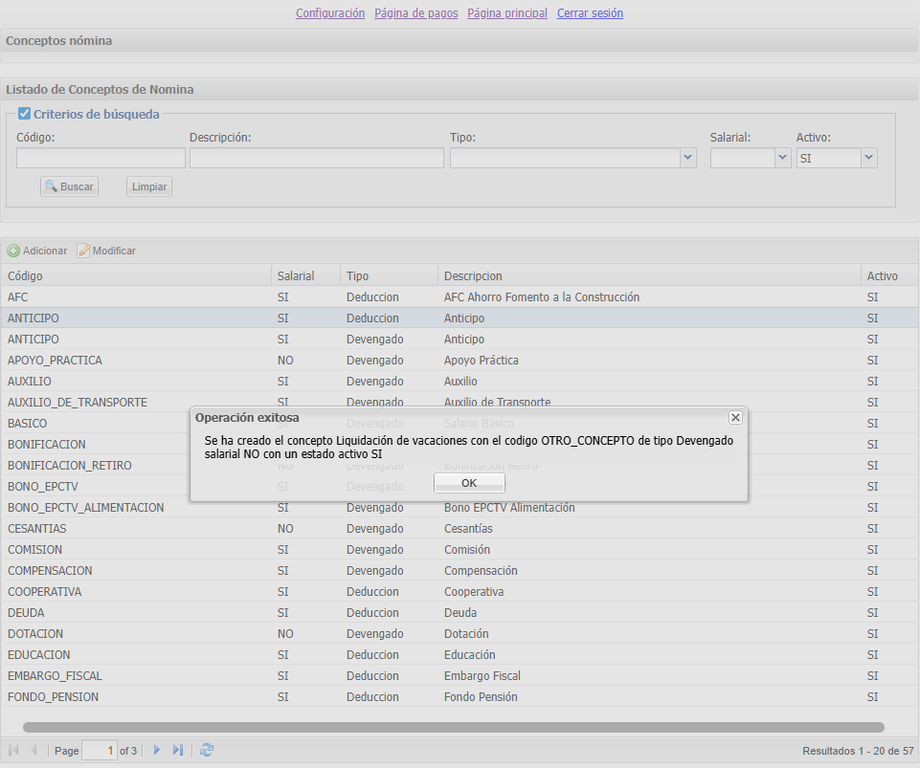Click the Descripción search input field
The width and height of the screenshot is (920, 768).
tap(316, 158)
